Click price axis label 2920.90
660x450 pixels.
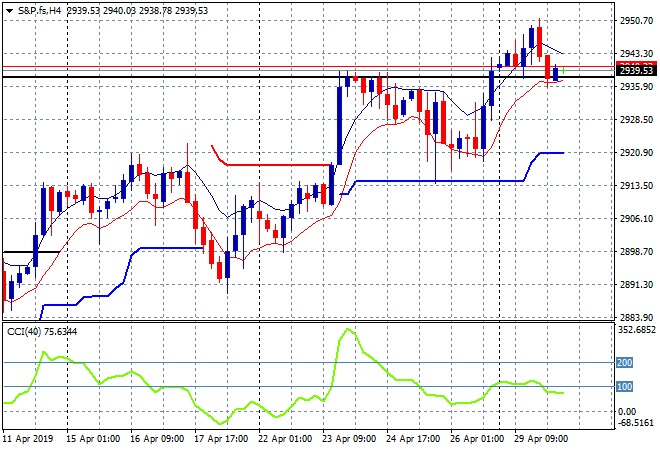(636, 152)
